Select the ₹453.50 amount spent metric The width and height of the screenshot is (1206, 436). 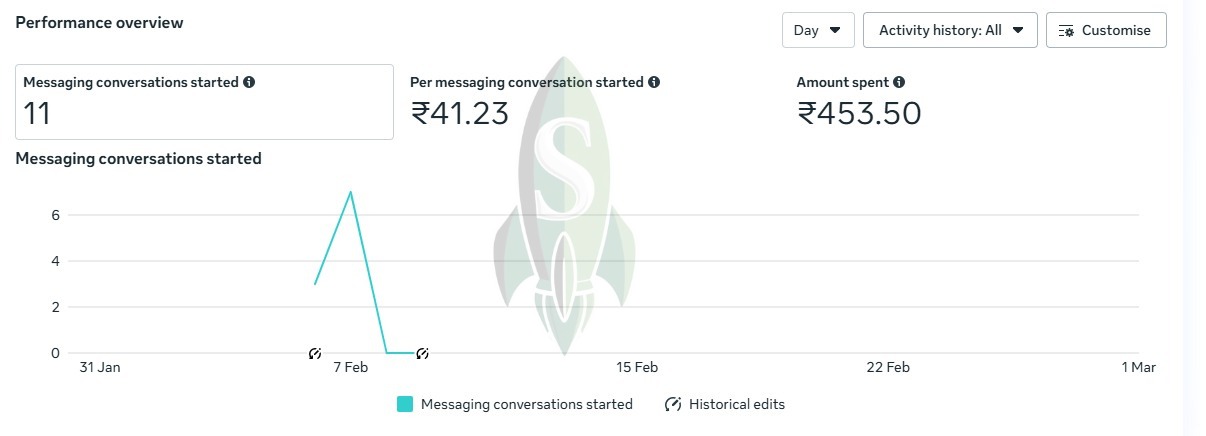click(859, 113)
